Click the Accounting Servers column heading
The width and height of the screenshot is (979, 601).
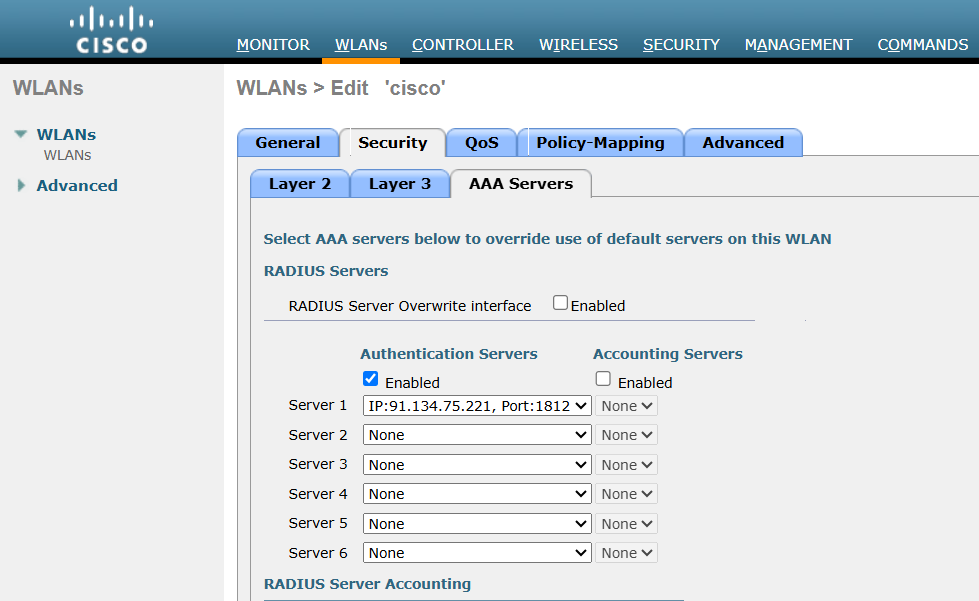tap(667, 354)
